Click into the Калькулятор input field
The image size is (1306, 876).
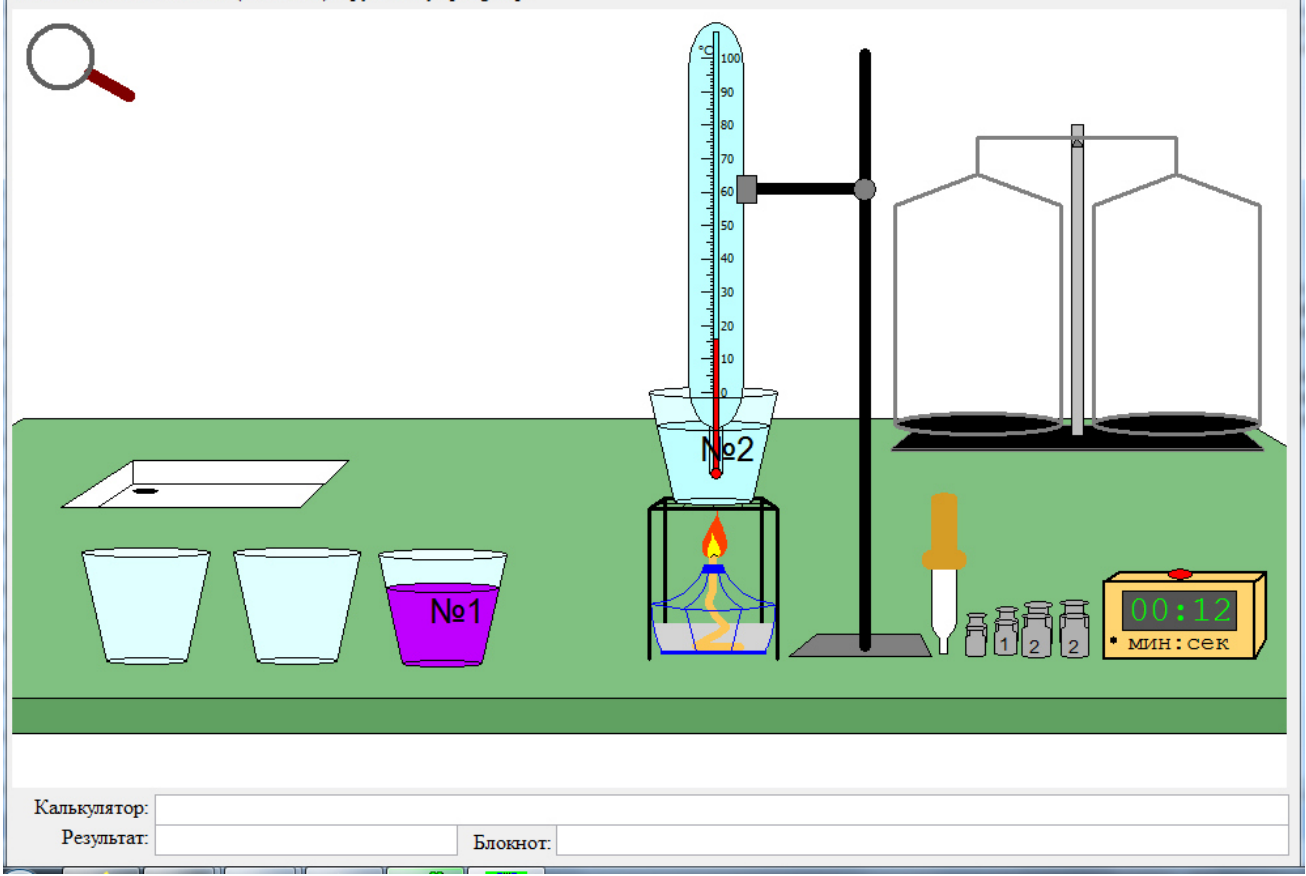tap(722, 809)
